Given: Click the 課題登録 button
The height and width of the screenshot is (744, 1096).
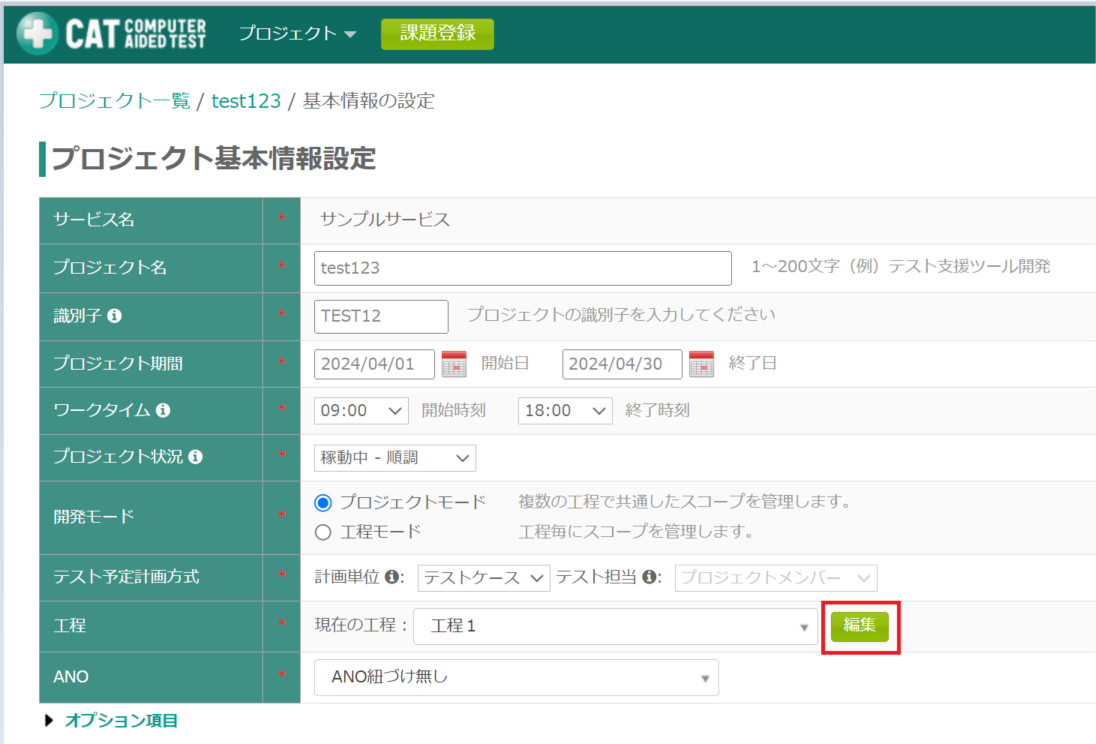Looking at the screenshot, I should pyautogui.click(x=437, y=33).
